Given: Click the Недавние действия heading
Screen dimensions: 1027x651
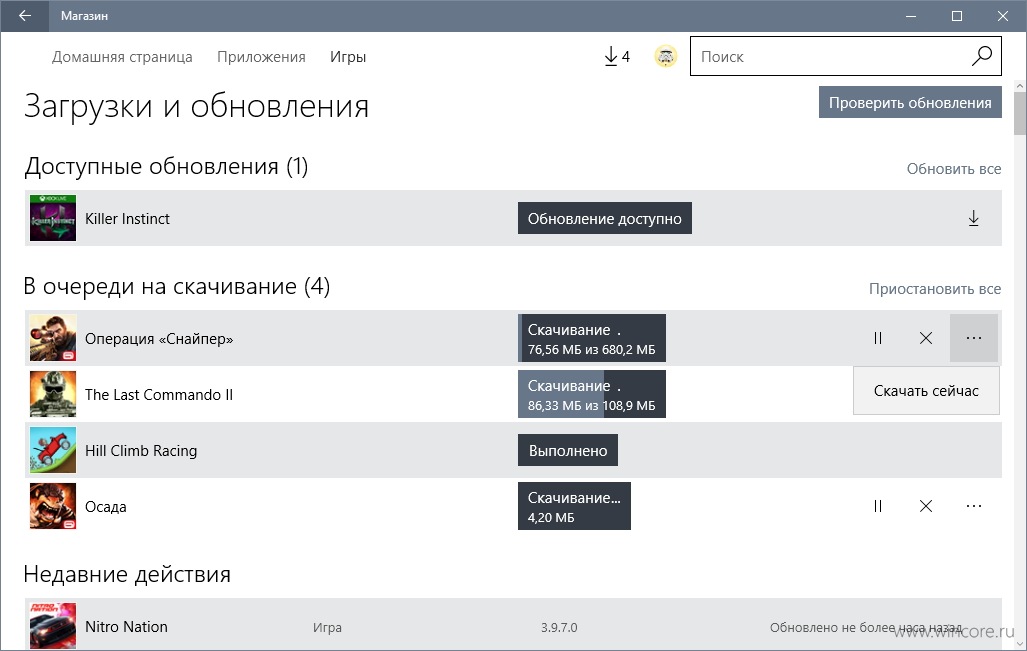Looking at the screenshot, I should 127,574.
